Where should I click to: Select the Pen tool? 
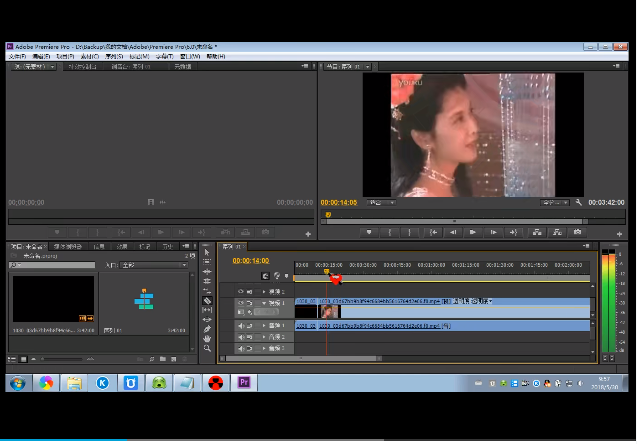[207, 329]
